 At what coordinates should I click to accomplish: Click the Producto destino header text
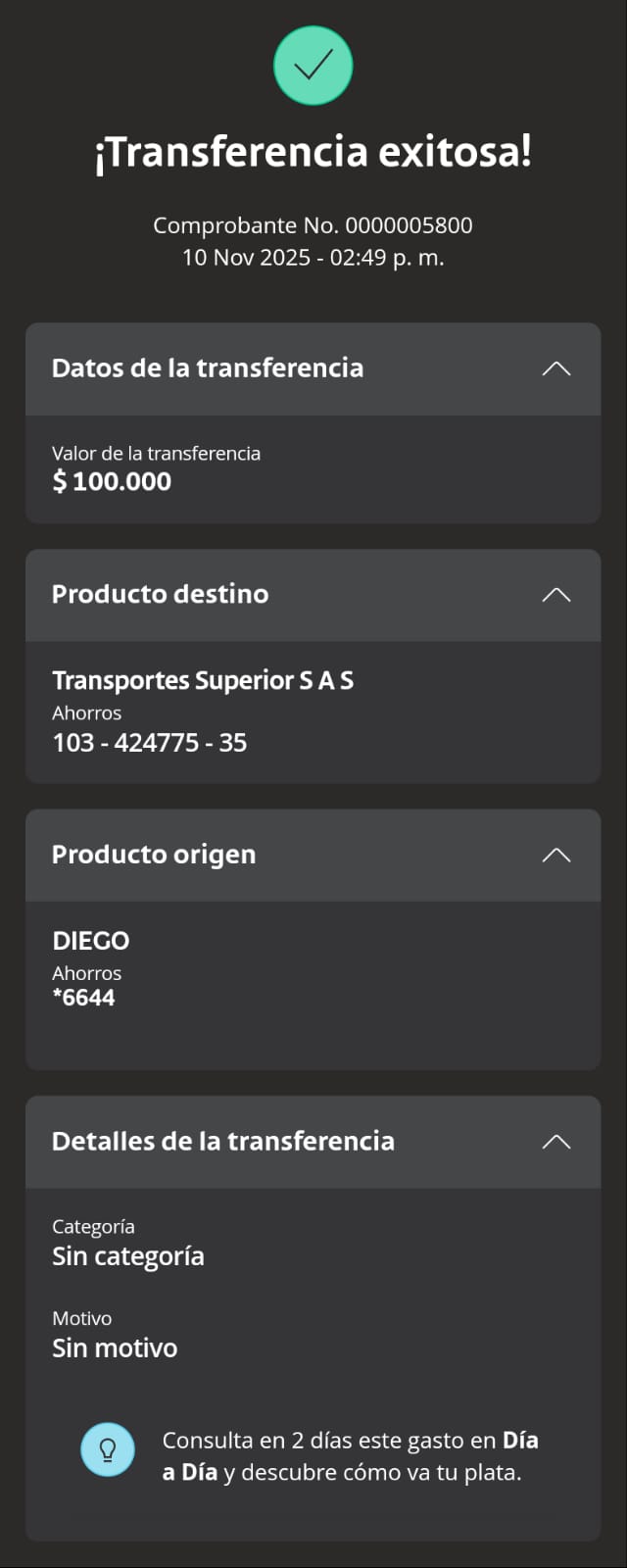(160, 594)
